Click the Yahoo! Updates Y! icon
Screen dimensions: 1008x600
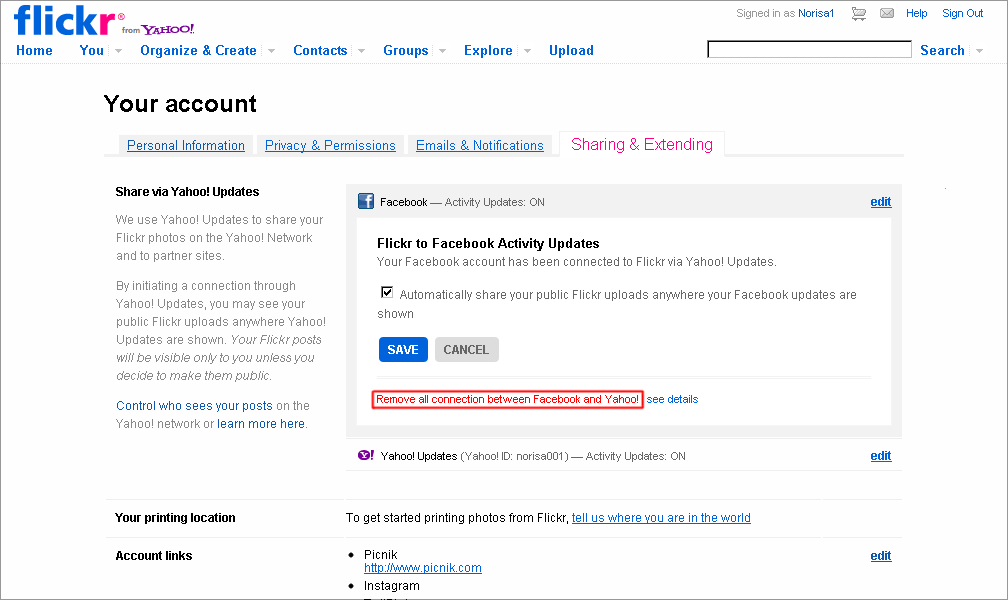pyautogui.click(x=366, y=455)
